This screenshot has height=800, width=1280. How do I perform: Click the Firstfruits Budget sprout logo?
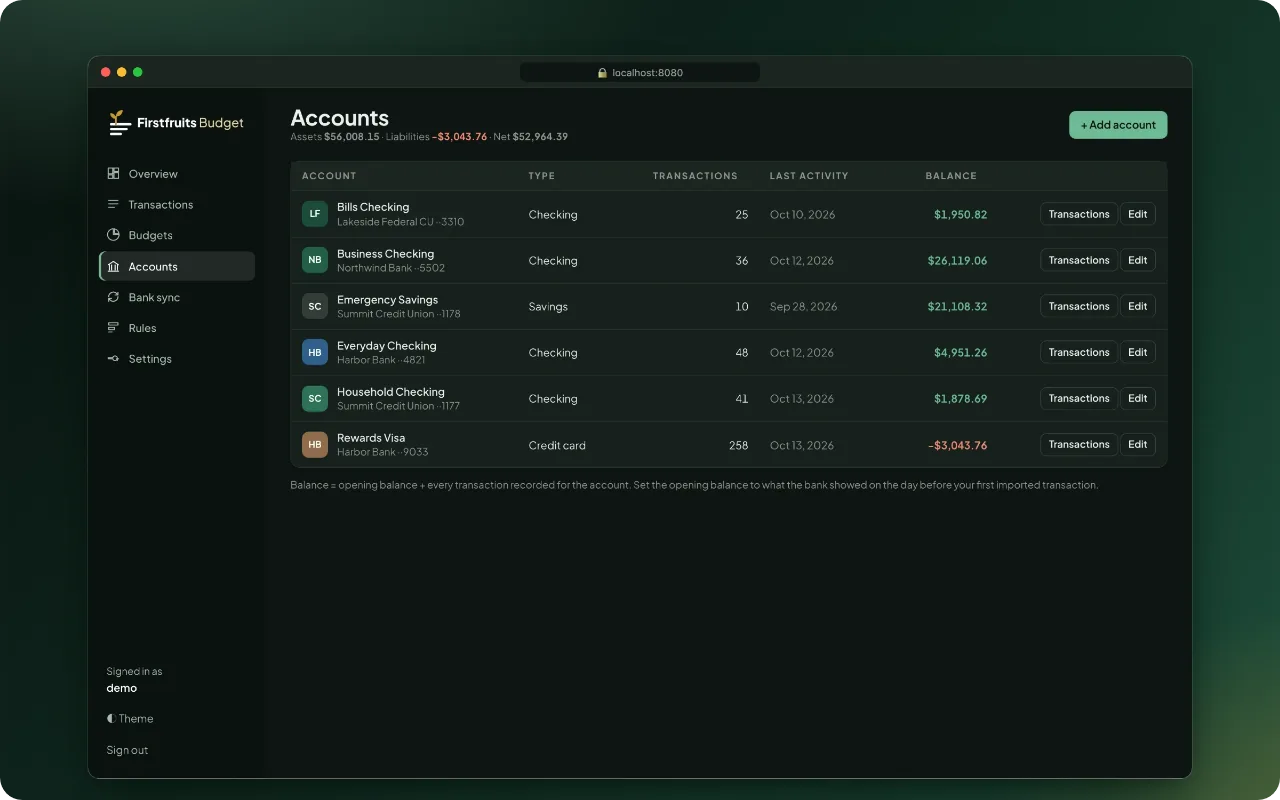point(120,123)
